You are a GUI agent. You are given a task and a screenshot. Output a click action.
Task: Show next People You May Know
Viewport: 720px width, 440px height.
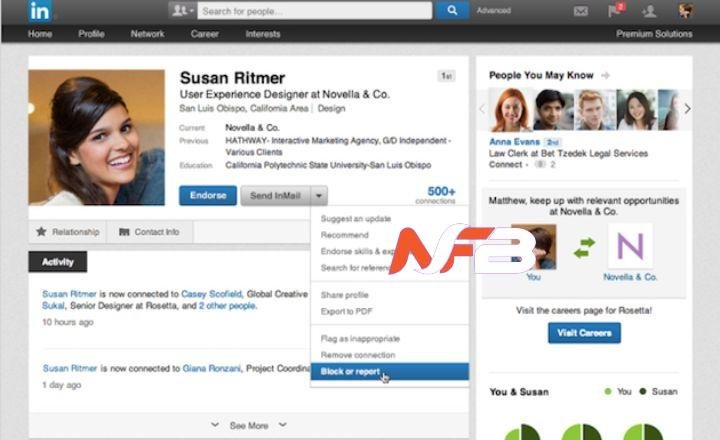coord(687,109)
